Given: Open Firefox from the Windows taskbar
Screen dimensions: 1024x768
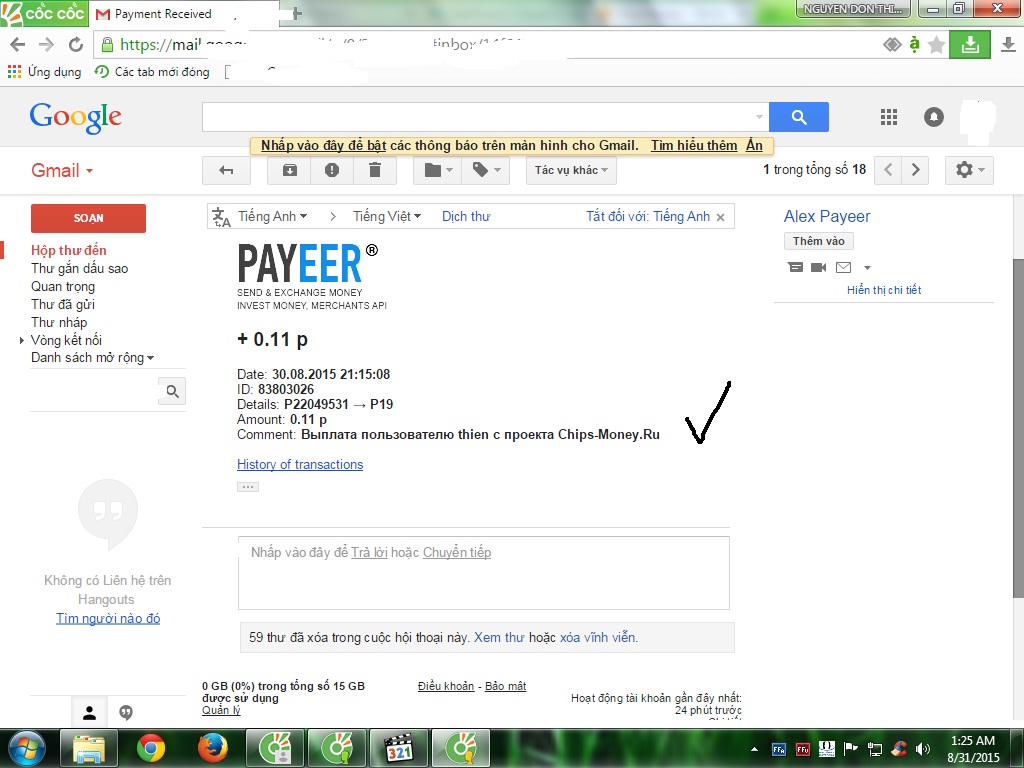Looking at the screenshot, I should (x=212, y=748).
